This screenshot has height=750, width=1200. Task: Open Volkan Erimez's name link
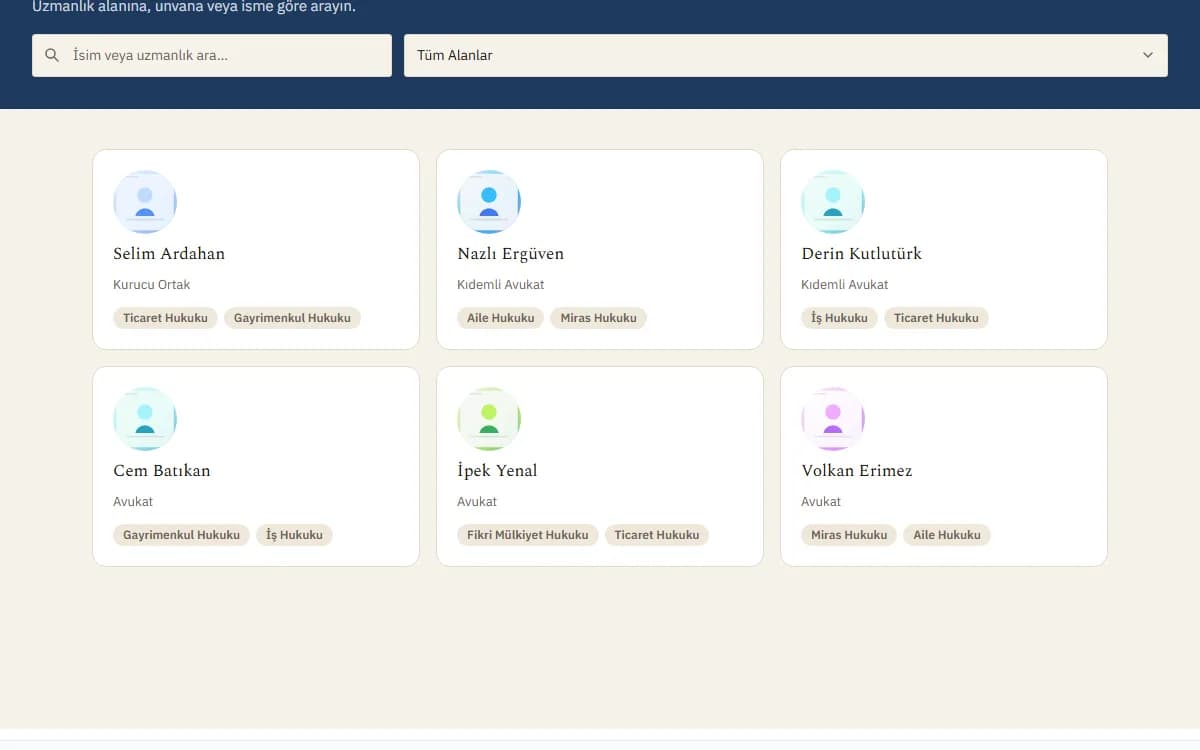point(857,471)
